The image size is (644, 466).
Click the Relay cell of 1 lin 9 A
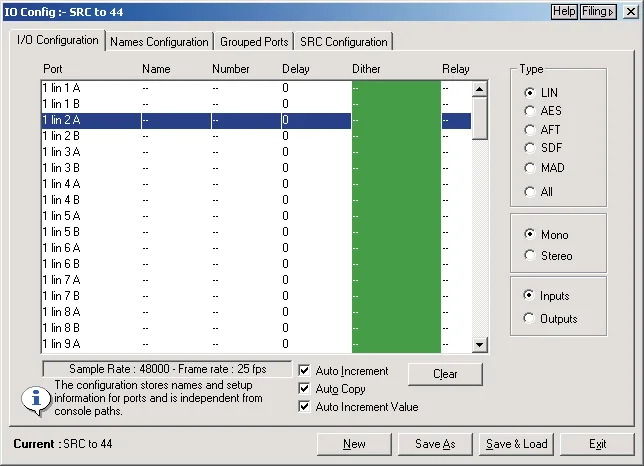(x=456, y=344)
